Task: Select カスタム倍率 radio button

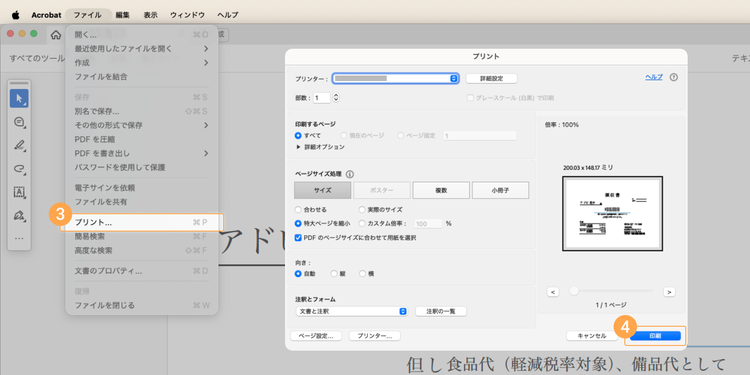Action: click(x=362, y=223)
